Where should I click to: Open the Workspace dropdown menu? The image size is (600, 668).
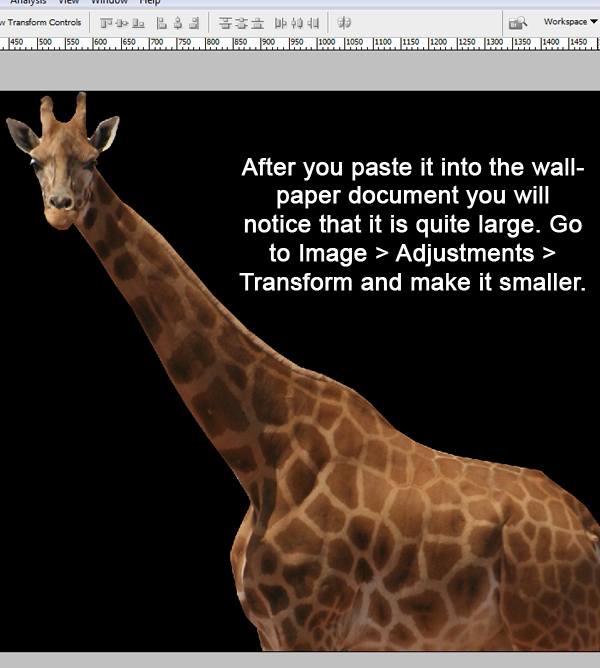tap(570, 22)
